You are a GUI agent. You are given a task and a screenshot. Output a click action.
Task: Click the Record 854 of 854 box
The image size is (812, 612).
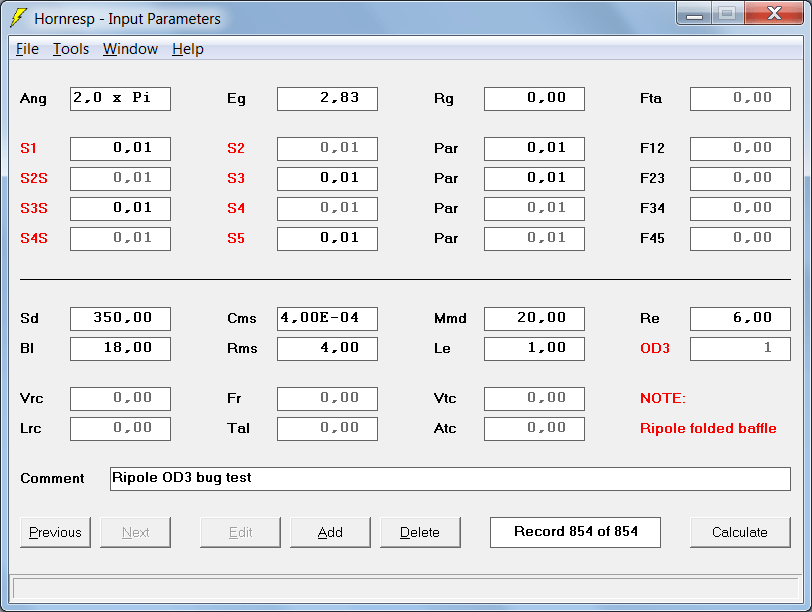point(575,532)
